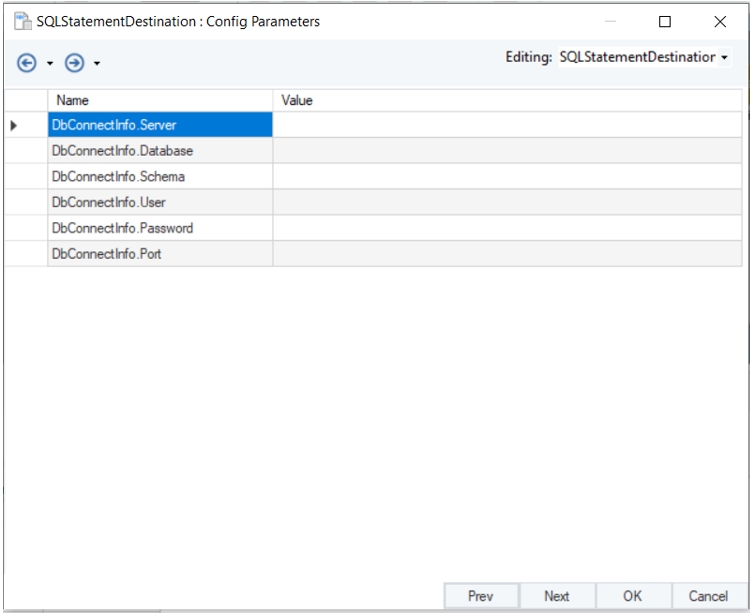752x615 pixels.
Task: Edit the value field for DbConnectInfo.Database
Action: click(507, 151)
